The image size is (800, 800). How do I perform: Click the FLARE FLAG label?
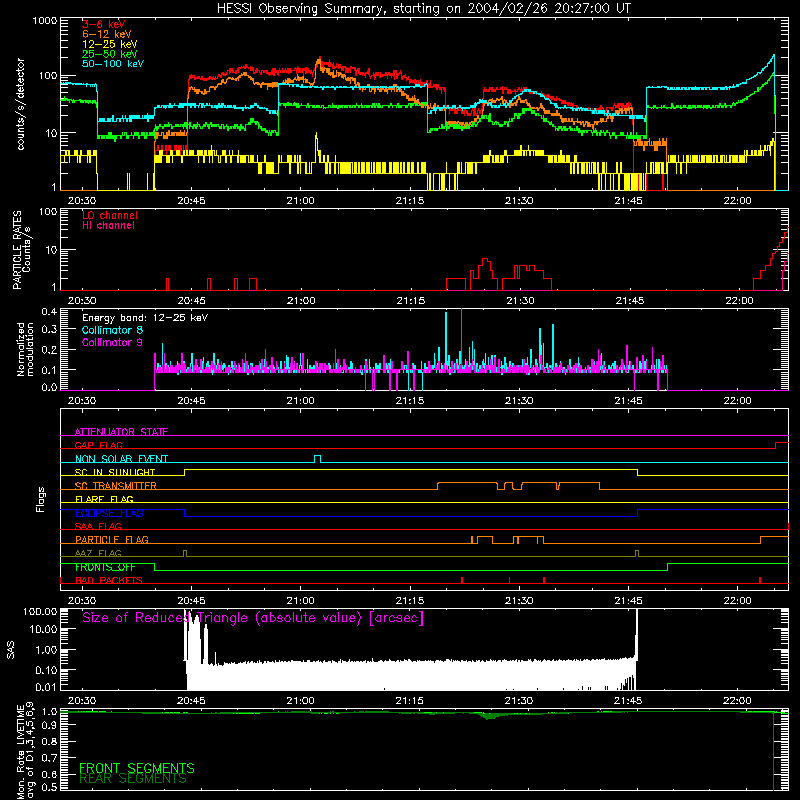point(104,499)
